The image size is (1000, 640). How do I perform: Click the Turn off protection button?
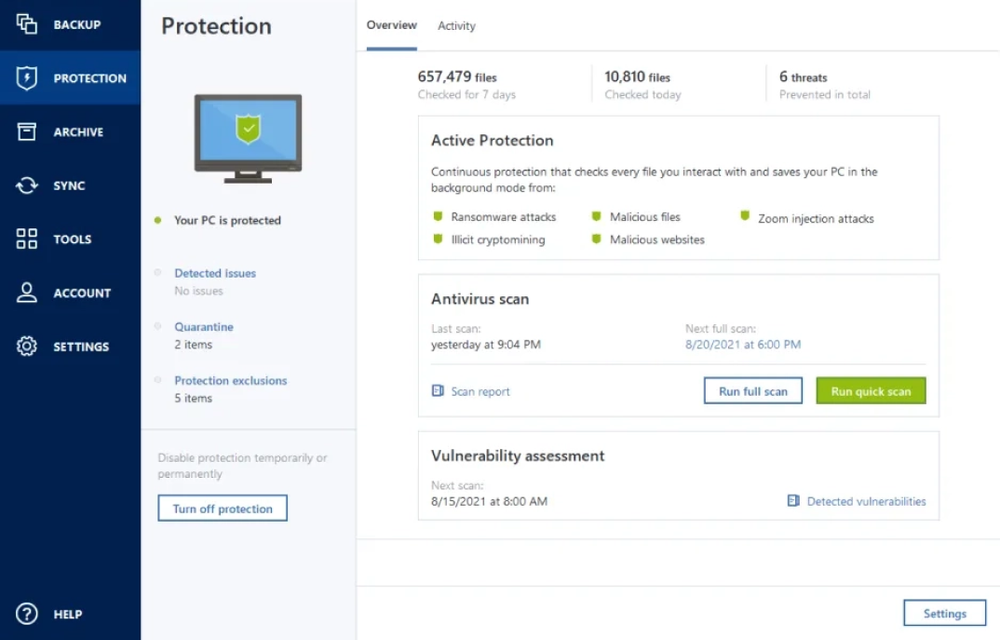tap(222, 508)
